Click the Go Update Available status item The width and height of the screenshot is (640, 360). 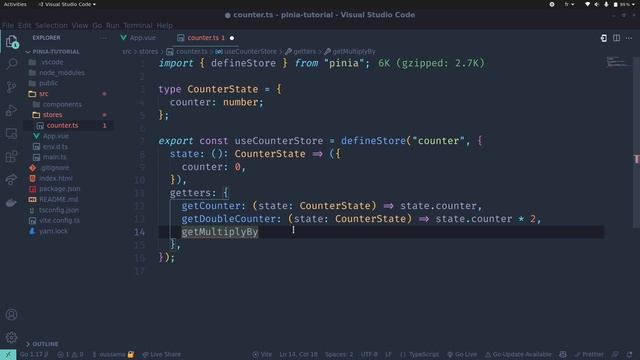point(518,355)
